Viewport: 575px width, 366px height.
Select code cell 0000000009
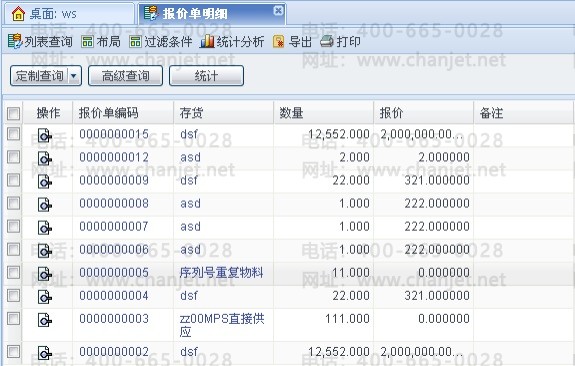[x=114, y=180]
